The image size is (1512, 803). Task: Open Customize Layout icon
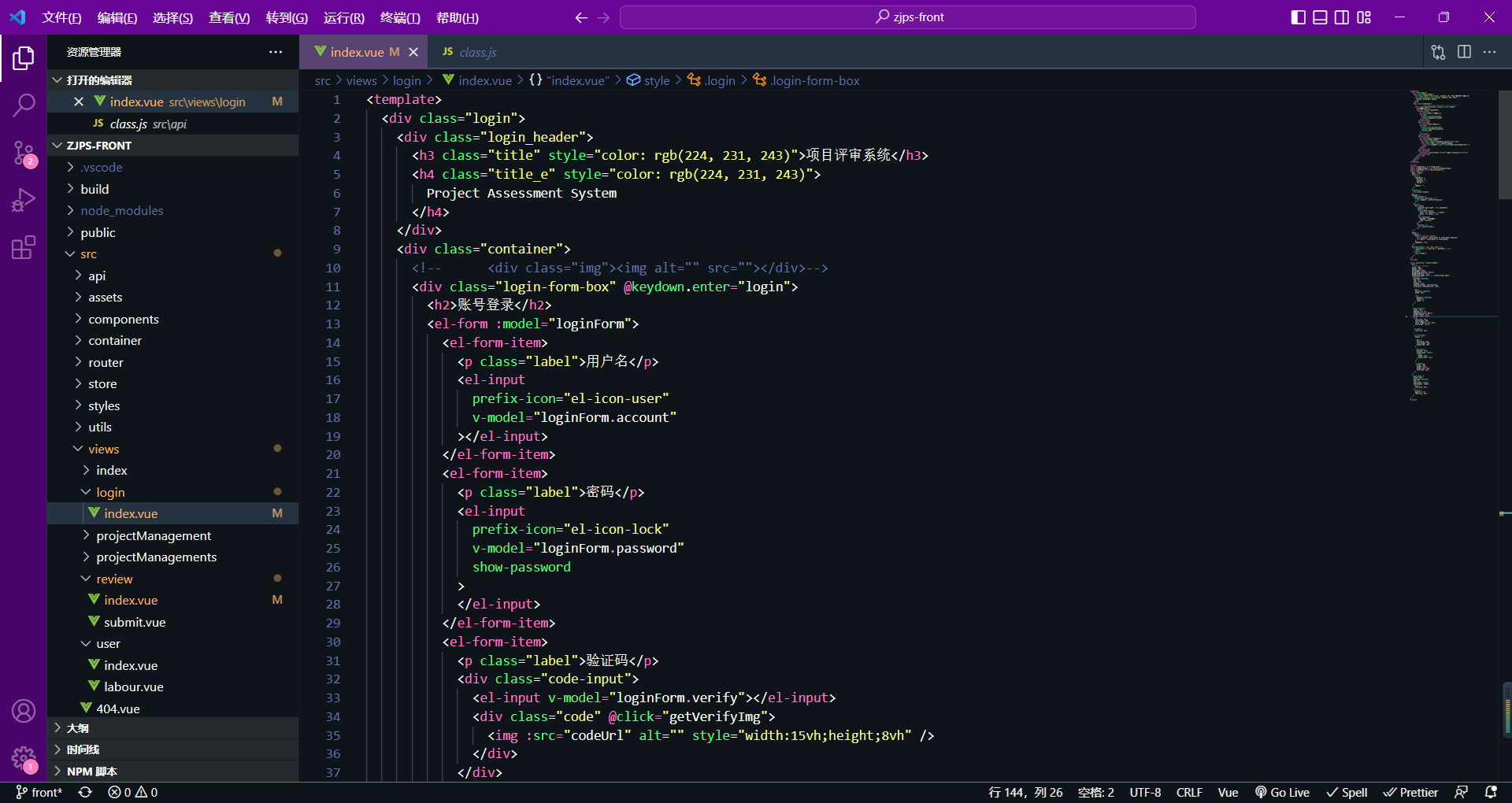[1364, 17]
